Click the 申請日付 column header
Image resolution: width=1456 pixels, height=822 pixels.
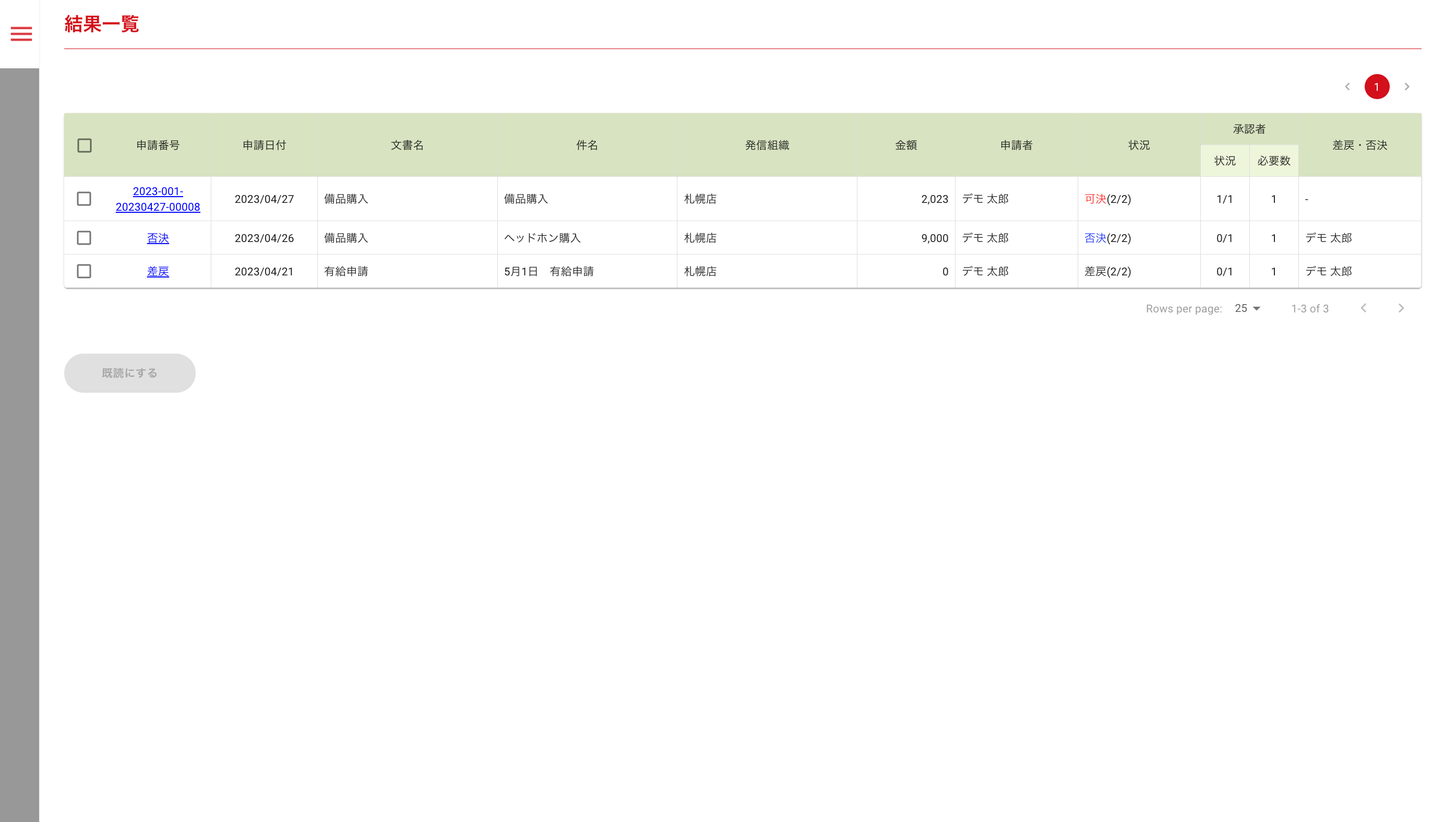point(264,145)
